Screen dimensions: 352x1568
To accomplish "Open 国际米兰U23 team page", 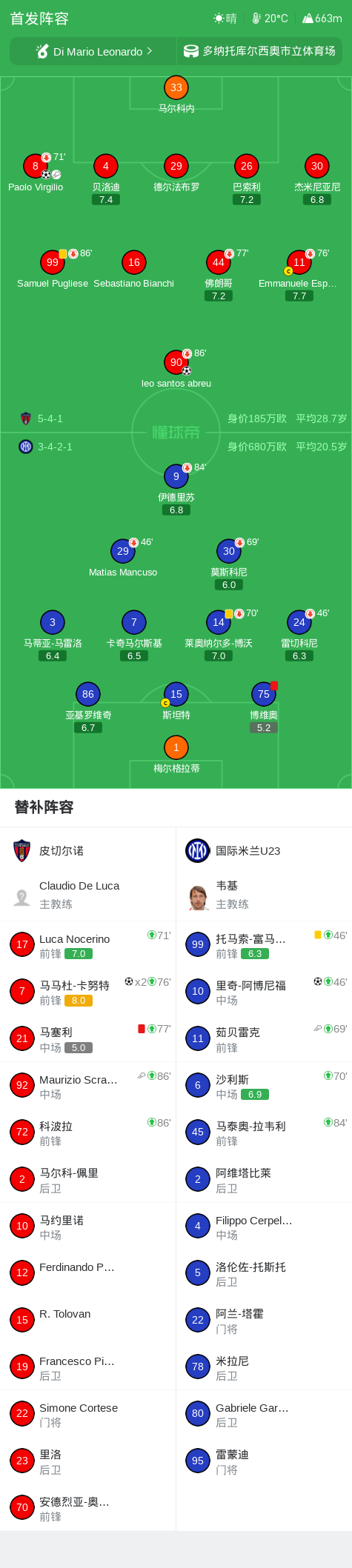I will (263, 851).
